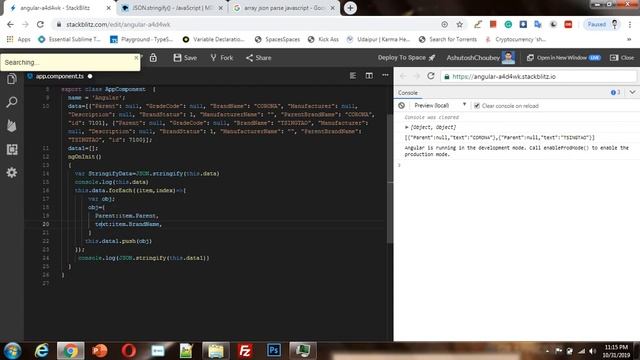Select the app.component.ts editor tab
The width and height of the screenshot is (640, 360).
pos(60,76)
